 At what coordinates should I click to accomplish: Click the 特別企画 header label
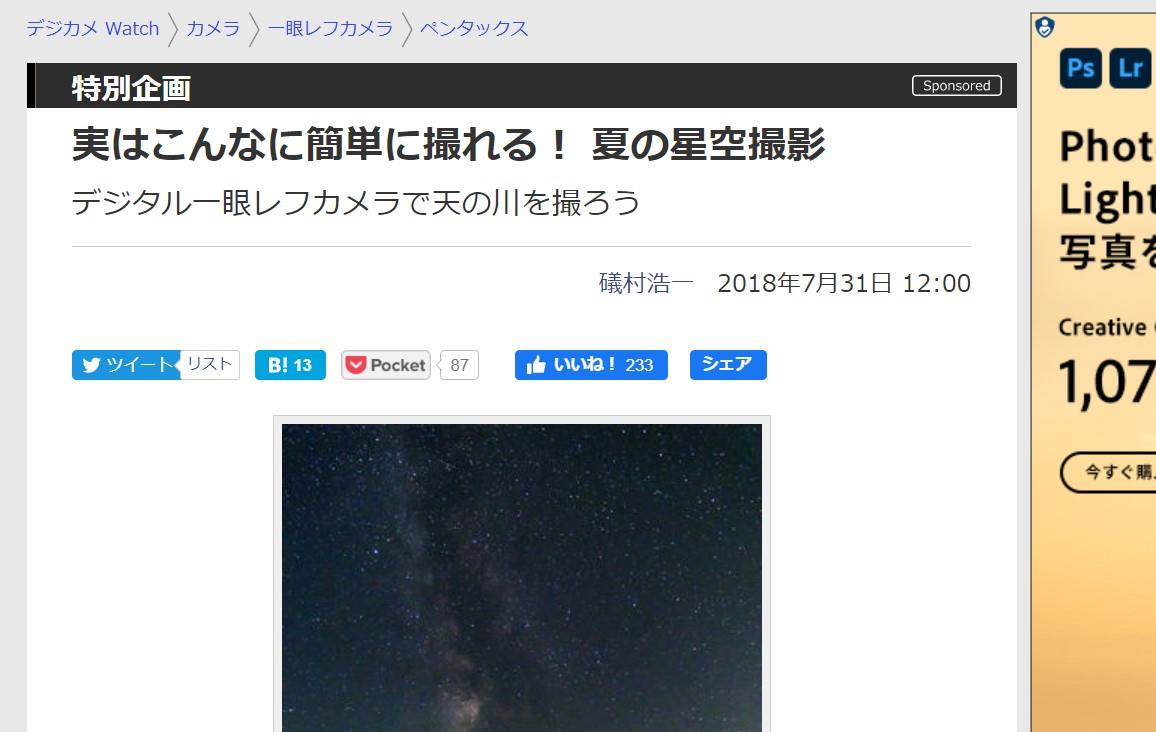(131, 88)
